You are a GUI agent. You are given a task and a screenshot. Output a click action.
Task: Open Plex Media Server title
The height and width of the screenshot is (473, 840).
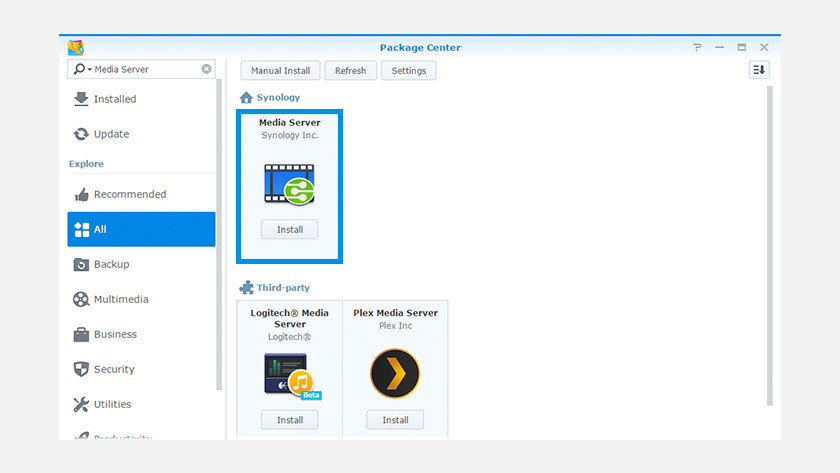click(x=395, y=313)
